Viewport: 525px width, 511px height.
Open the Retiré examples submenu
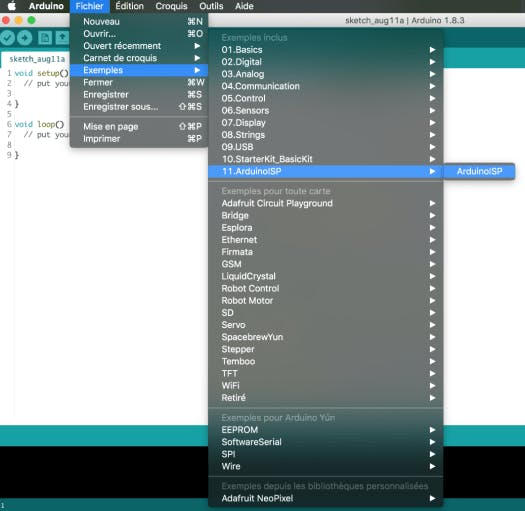pyautogui.click(x=325, y=398)
